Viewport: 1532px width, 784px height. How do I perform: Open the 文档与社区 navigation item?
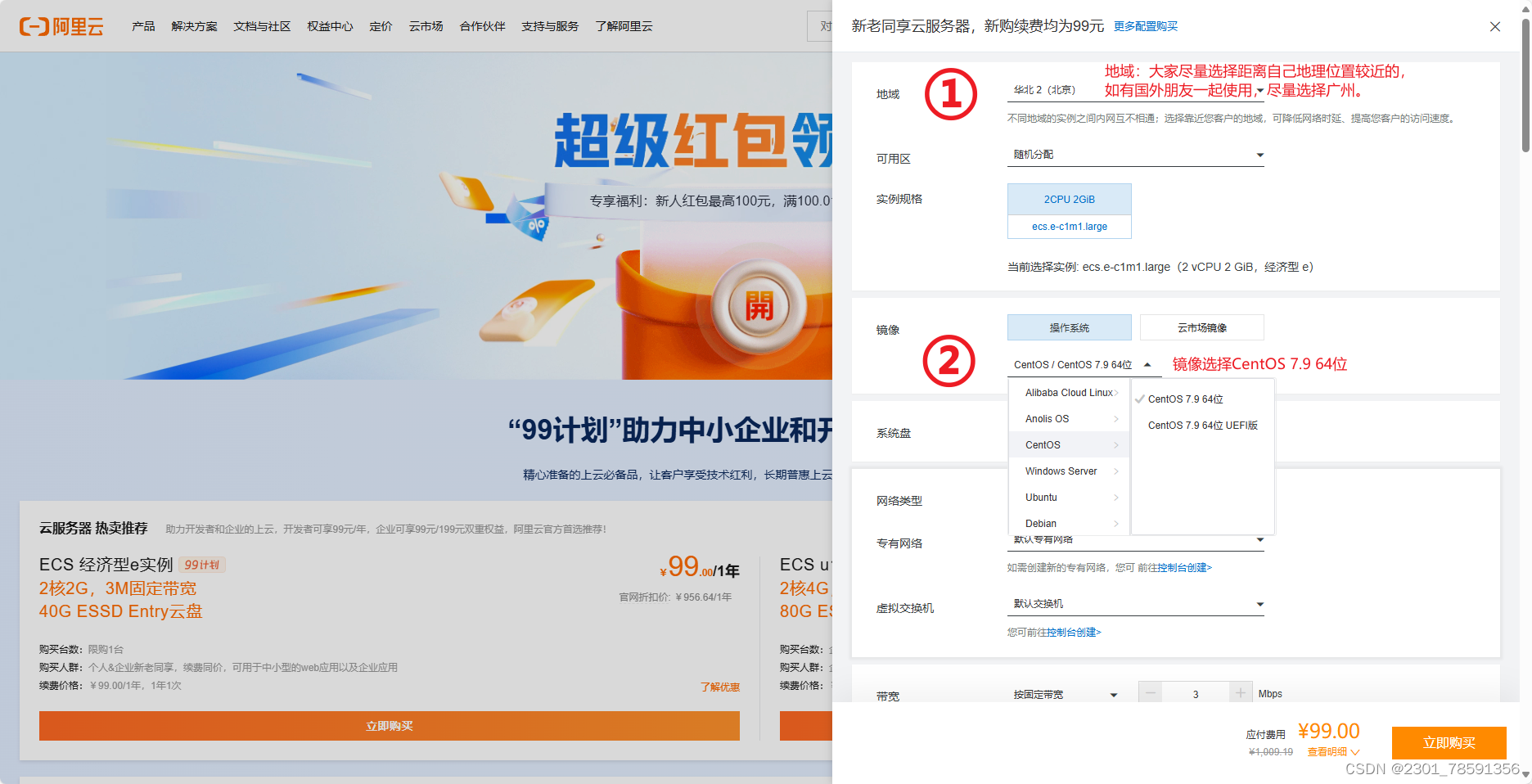coord(262,26)
